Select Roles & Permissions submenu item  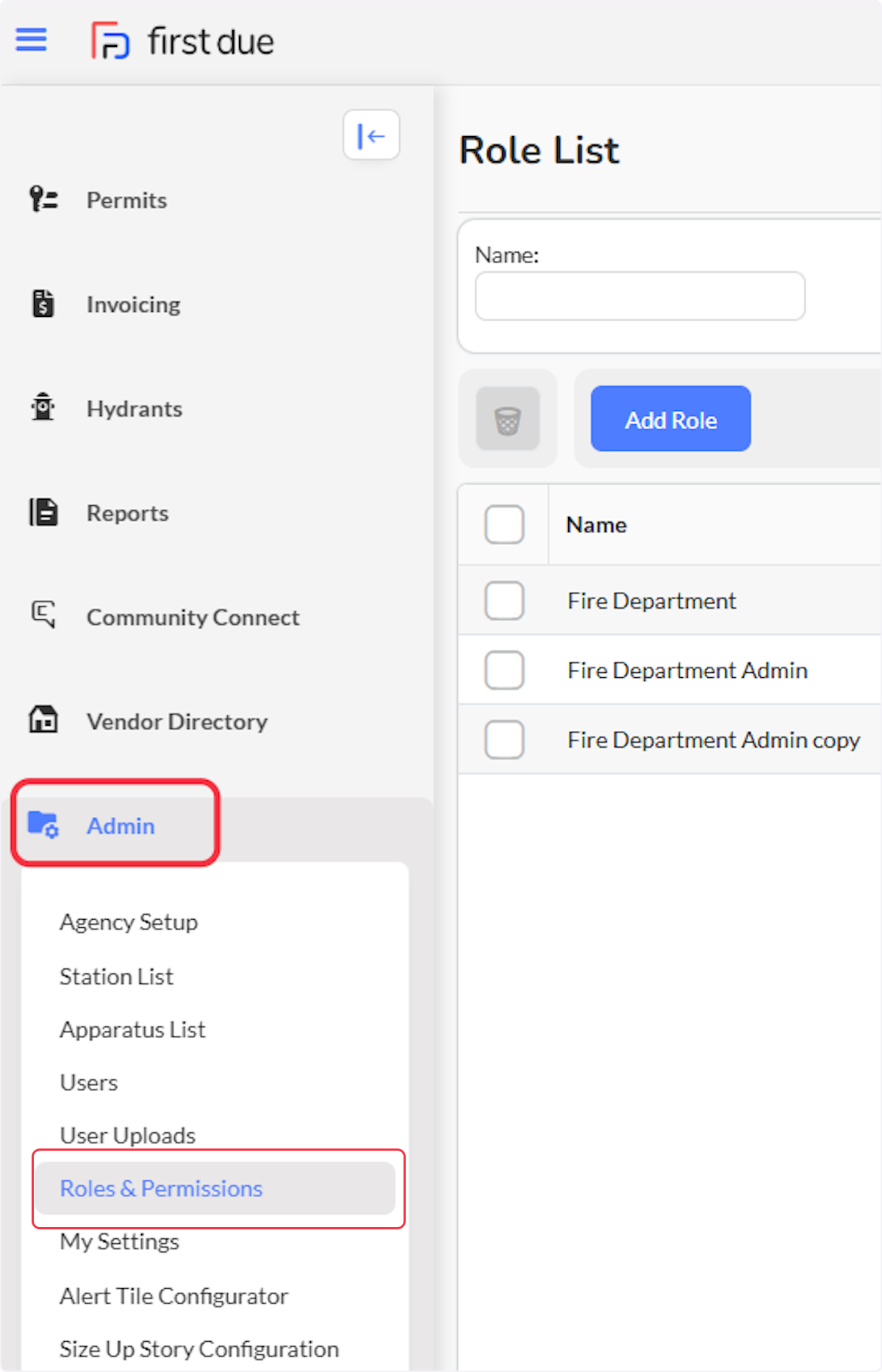click(215, 1188)
